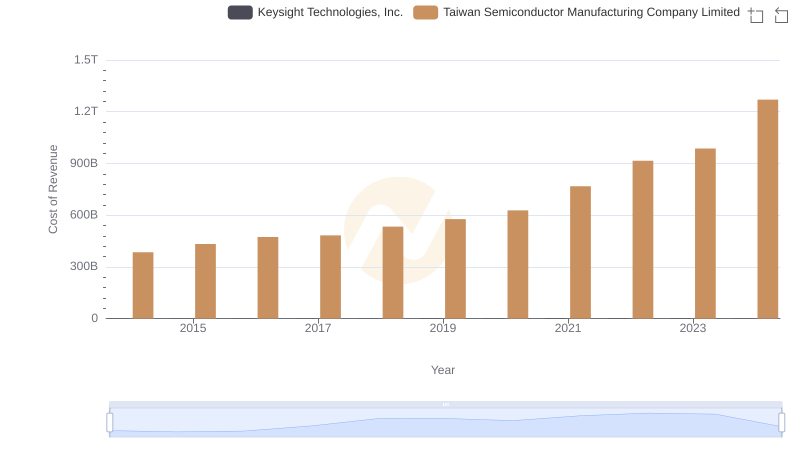Click the zoom reset icon
The width and height of the screenshot is (800, 461).
point(781,15)
